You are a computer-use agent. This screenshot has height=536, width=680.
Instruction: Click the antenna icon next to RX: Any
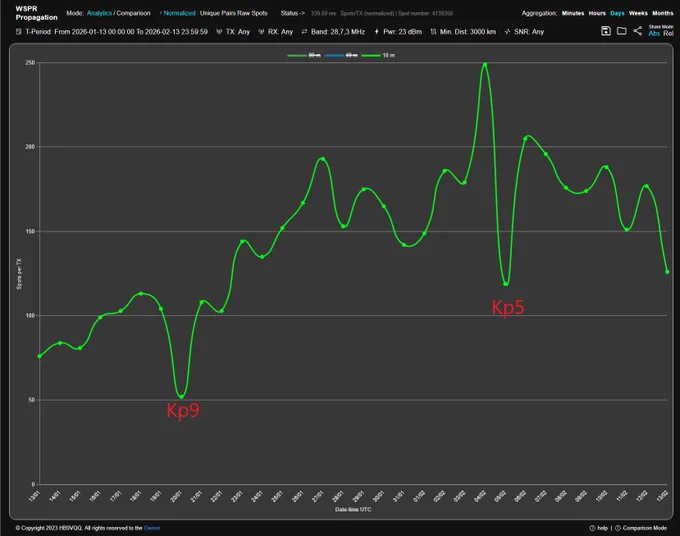coord(261,32)
